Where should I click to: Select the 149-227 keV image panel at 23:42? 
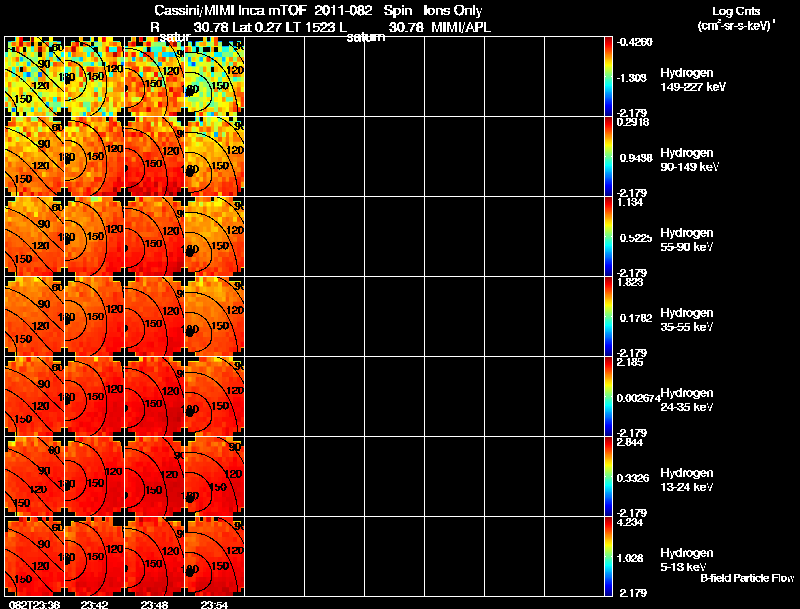(x=94, y=77)
